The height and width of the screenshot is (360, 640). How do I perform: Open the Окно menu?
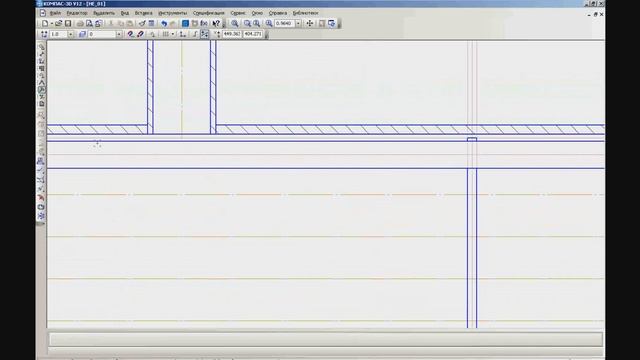point(257,13)
